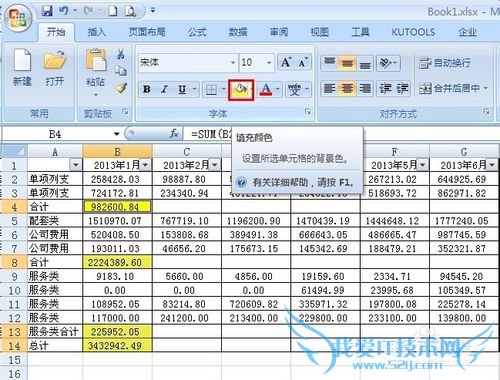The height and width of the screenshot is (380, 500).
Task: Align text to bottom of cell
Action: tap(365, 63)
